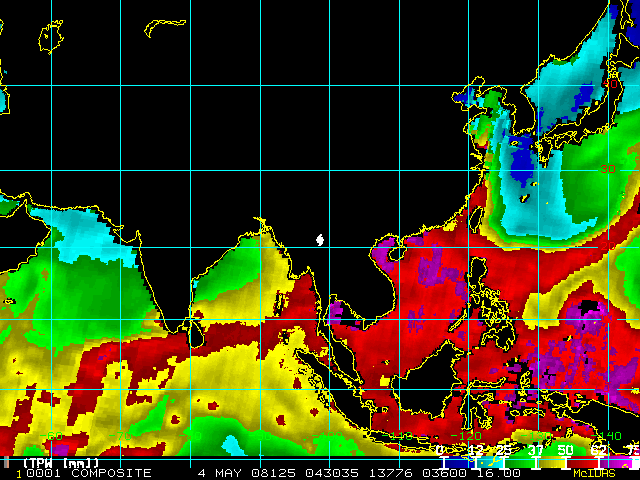
Task: Select the COMPOSITE text in status line
Action: pyautogui.click(x=111, y=473)
